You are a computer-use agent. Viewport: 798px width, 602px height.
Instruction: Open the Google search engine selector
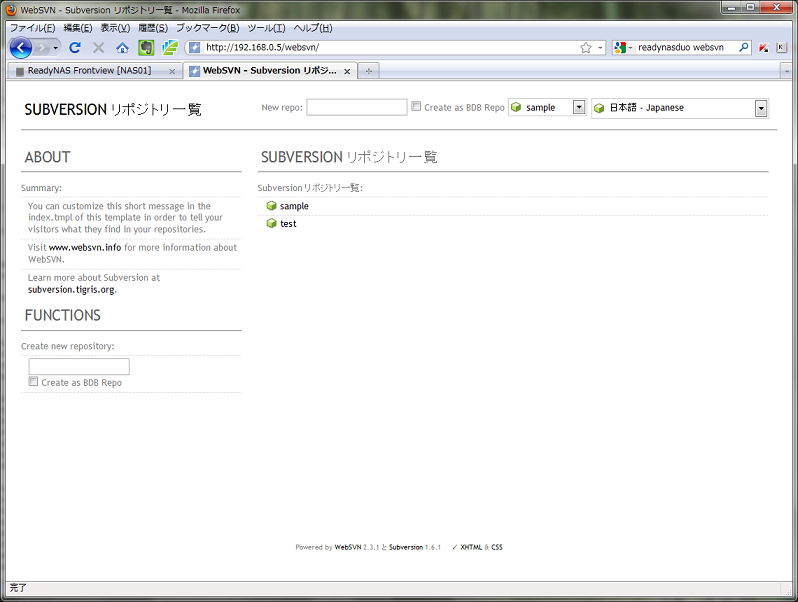[623, 48]
